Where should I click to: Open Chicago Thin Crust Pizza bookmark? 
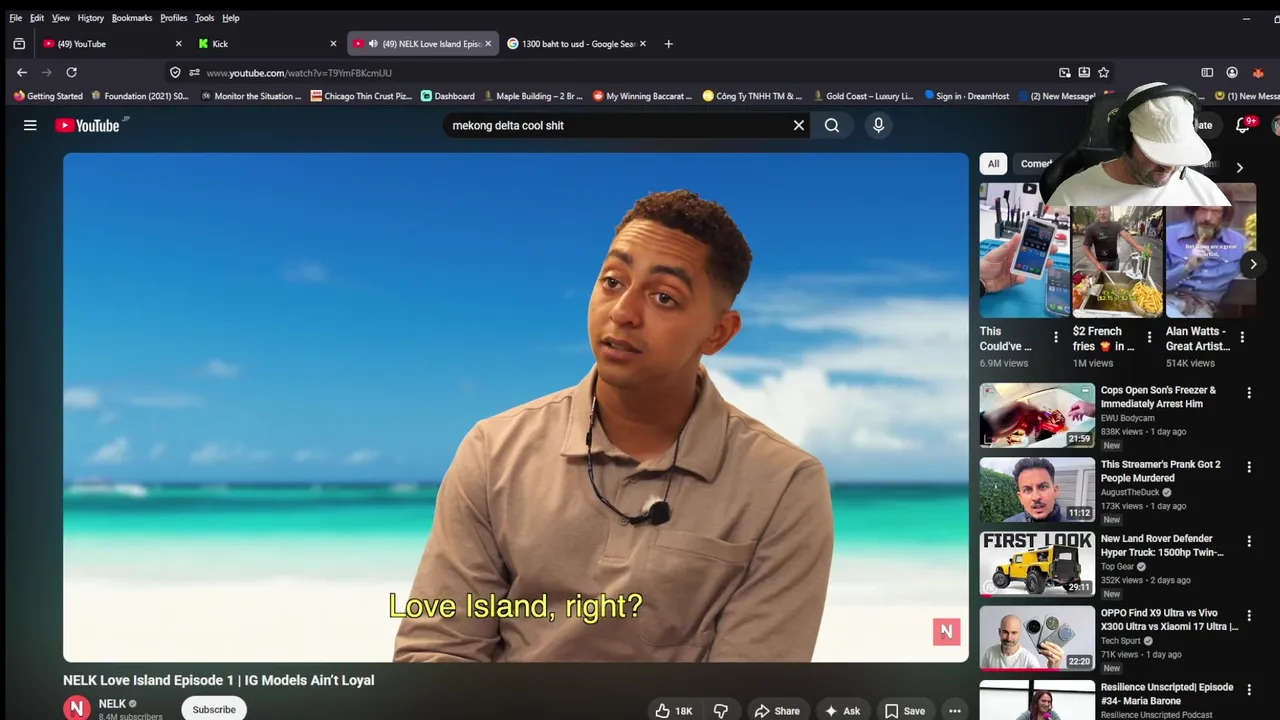tap(361, 96)
